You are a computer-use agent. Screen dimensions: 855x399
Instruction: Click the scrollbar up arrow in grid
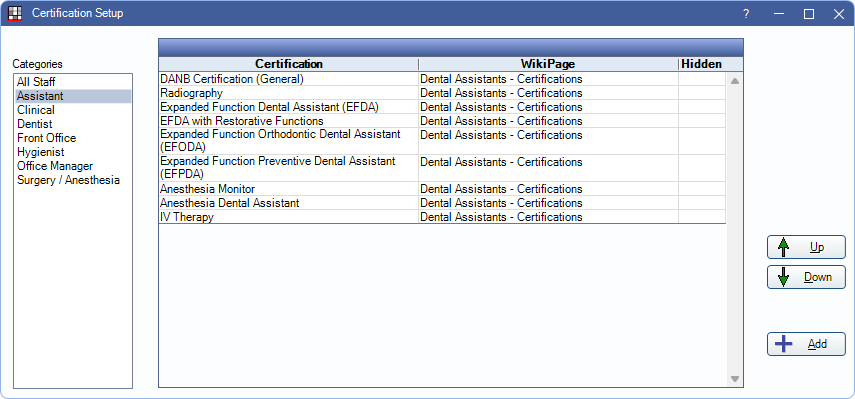[x=734, y=81]
